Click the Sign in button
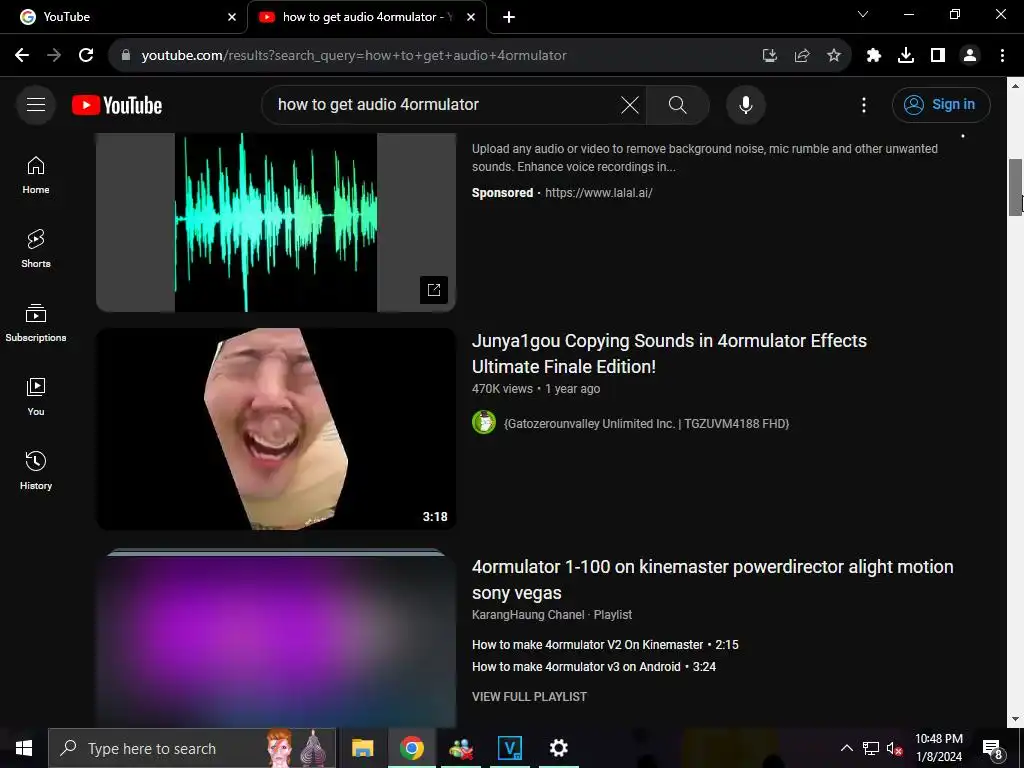The width and height of the screenshot is (1024, 768). pyautogui.click(x=940, y=104)
